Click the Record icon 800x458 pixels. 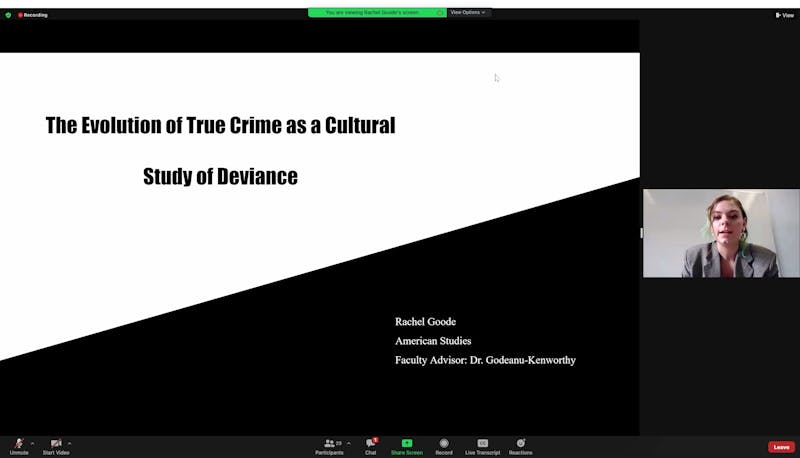click(x=444, y=443)
